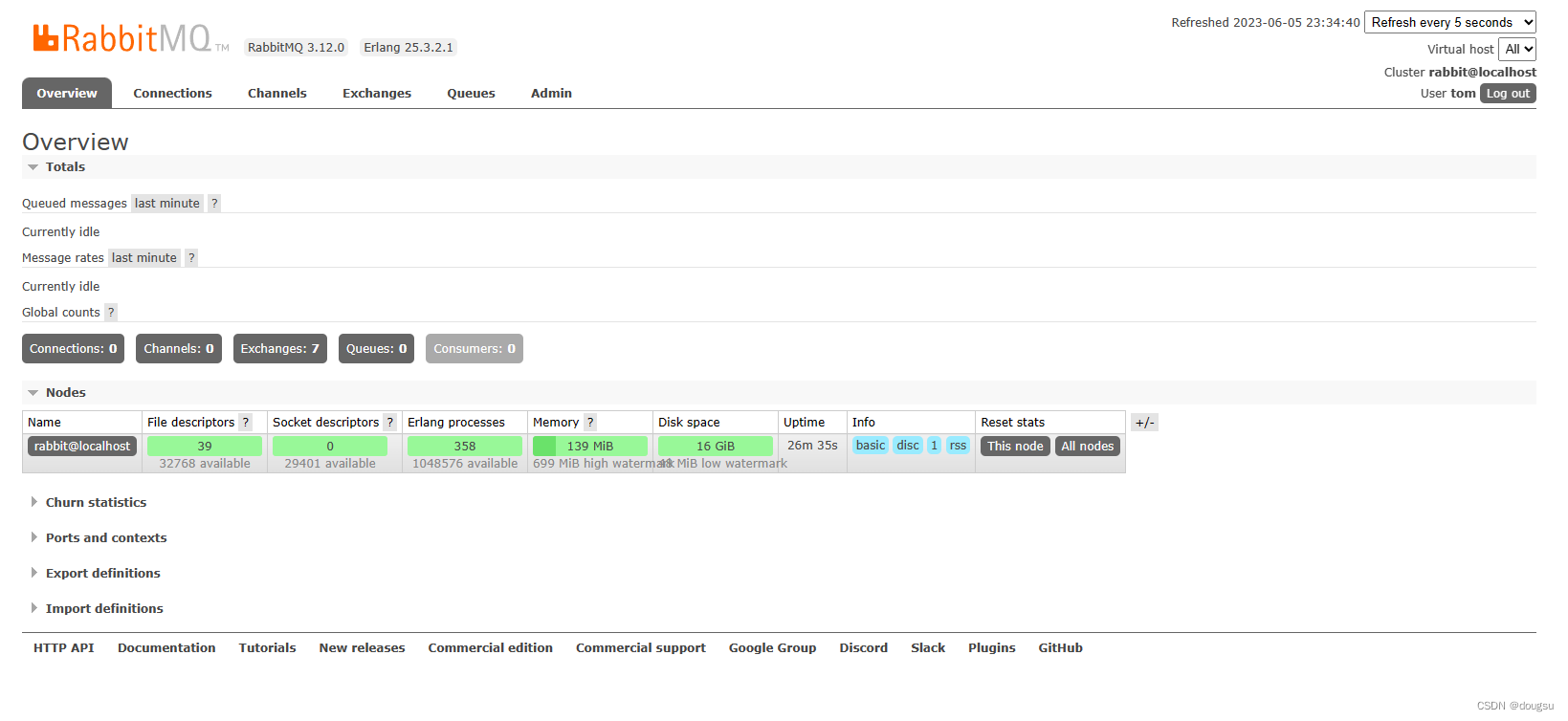Switch to the Connections tab
The width and height of the screenshot is (1568, 721).
click(173, 94)
